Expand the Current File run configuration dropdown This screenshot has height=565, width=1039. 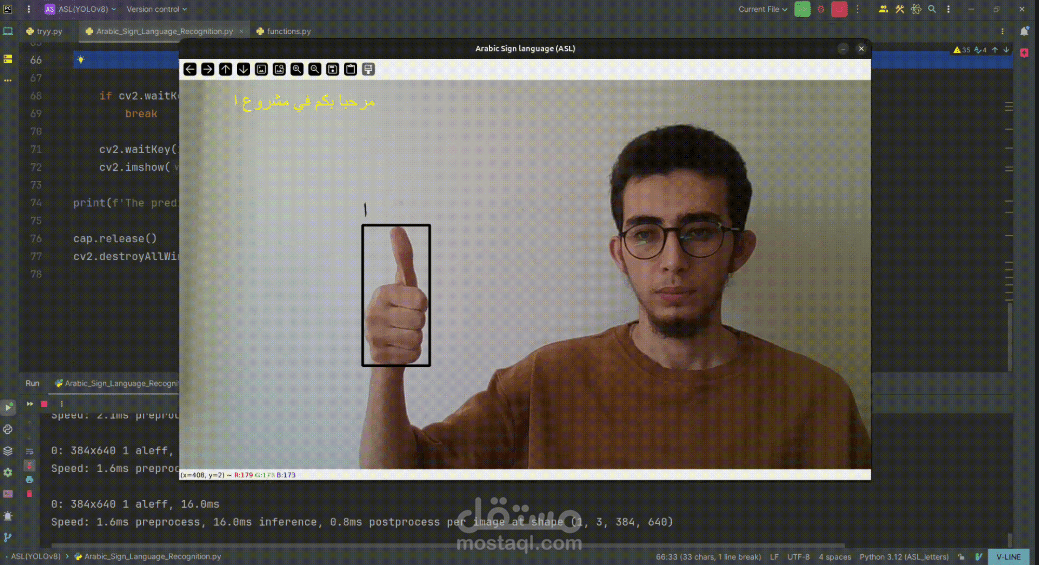(763, 9)
